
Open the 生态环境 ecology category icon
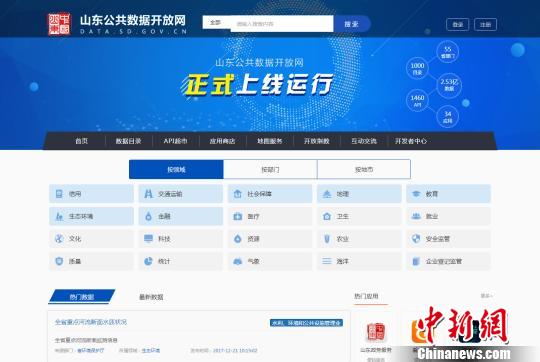click(59, 216)
